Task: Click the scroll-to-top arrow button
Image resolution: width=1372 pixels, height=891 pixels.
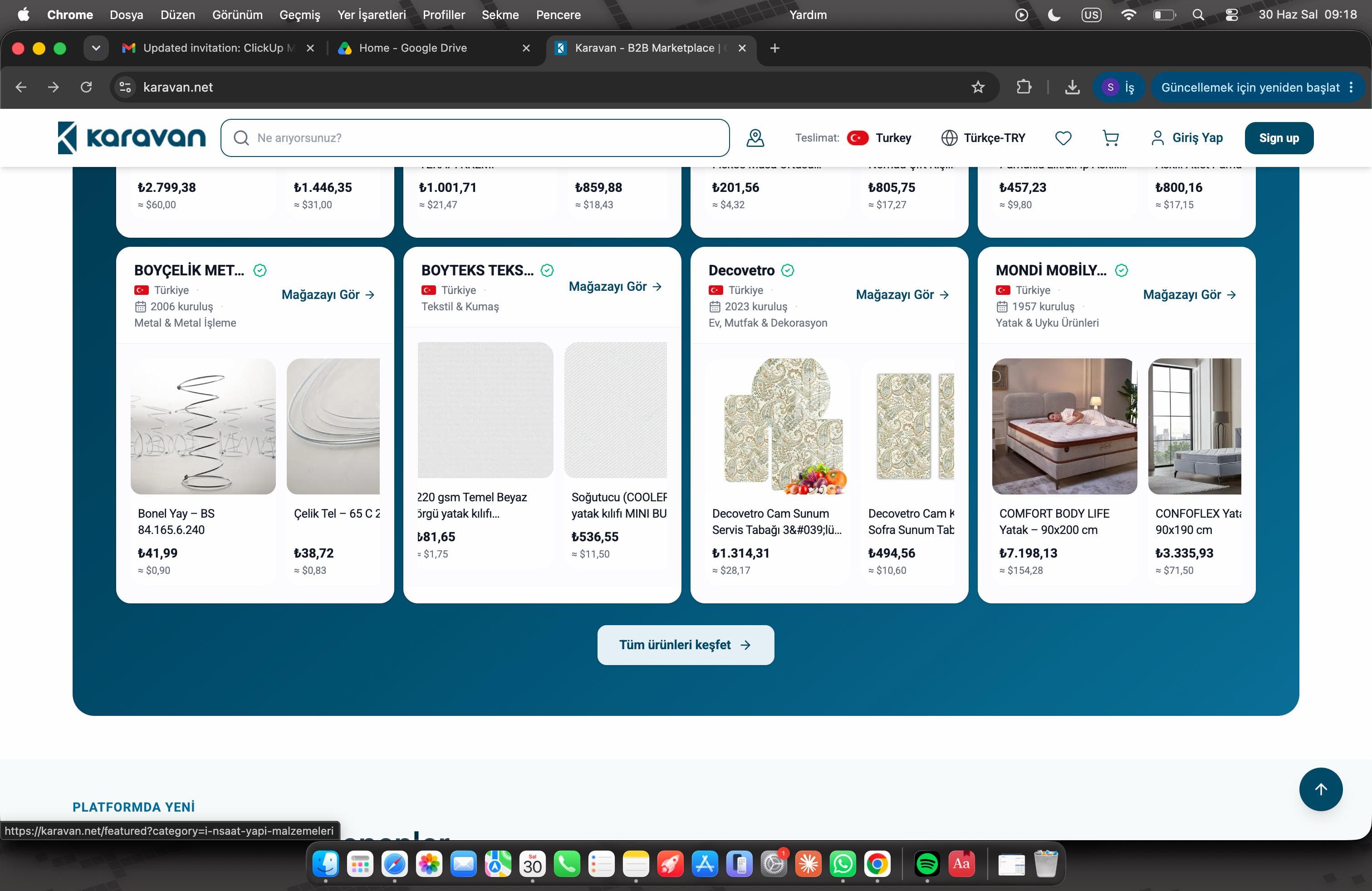Action: point(1321,789)
